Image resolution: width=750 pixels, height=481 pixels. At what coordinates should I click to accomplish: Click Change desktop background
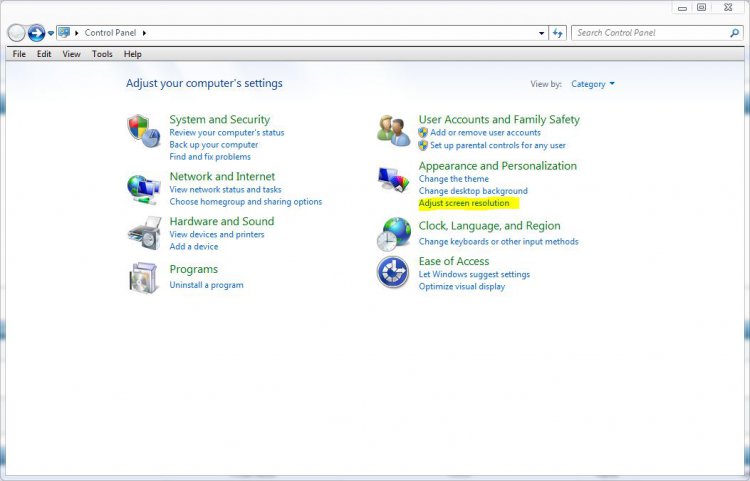tap(473, 191)
